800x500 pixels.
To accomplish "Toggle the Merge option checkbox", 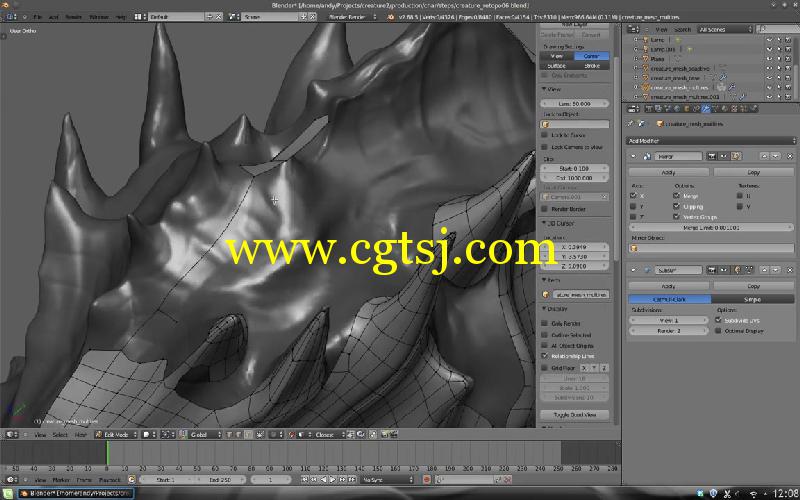I will (x=677, y=195).
